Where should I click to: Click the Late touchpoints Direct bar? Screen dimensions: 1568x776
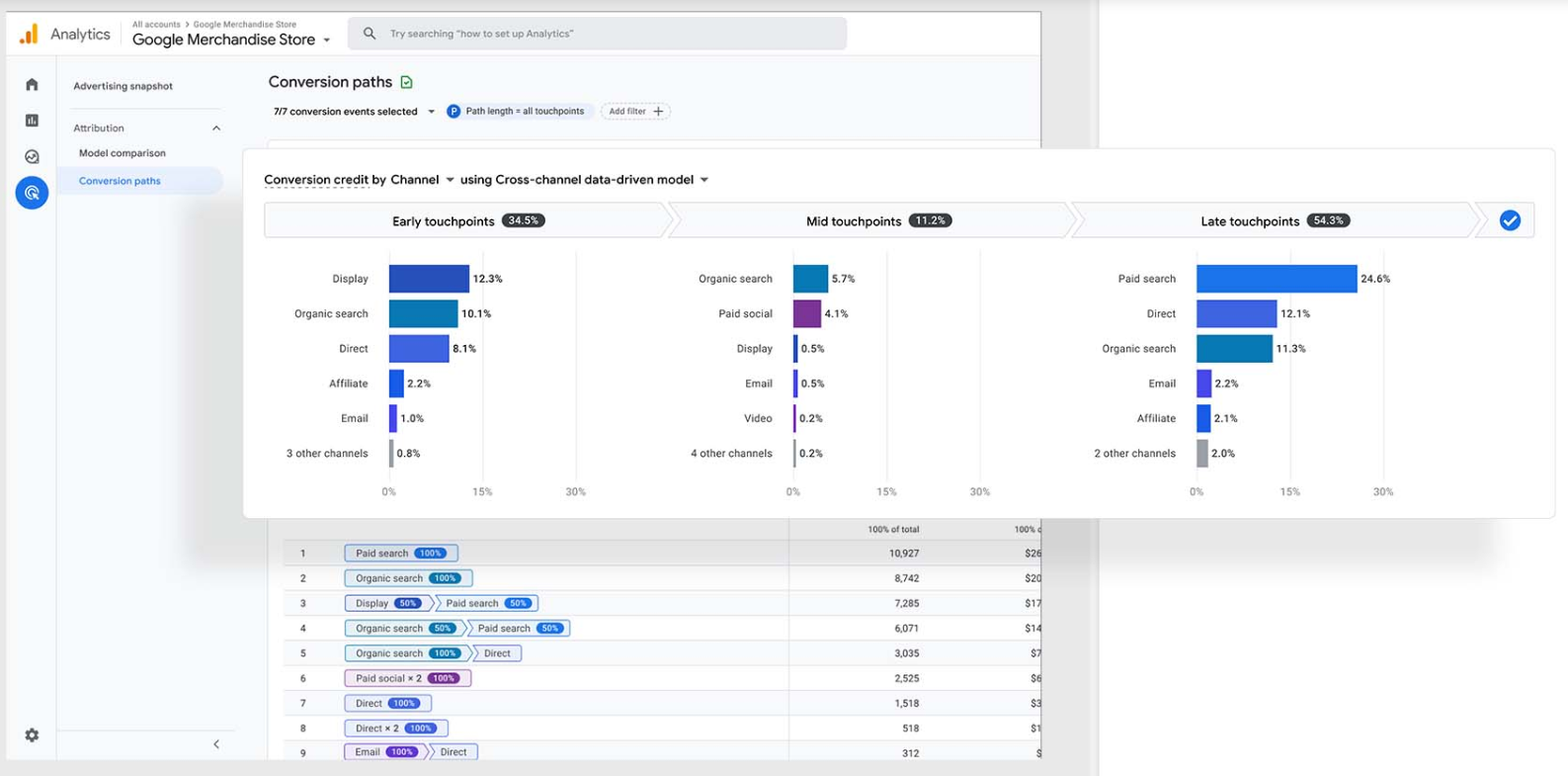click(x=1236, y=313)
